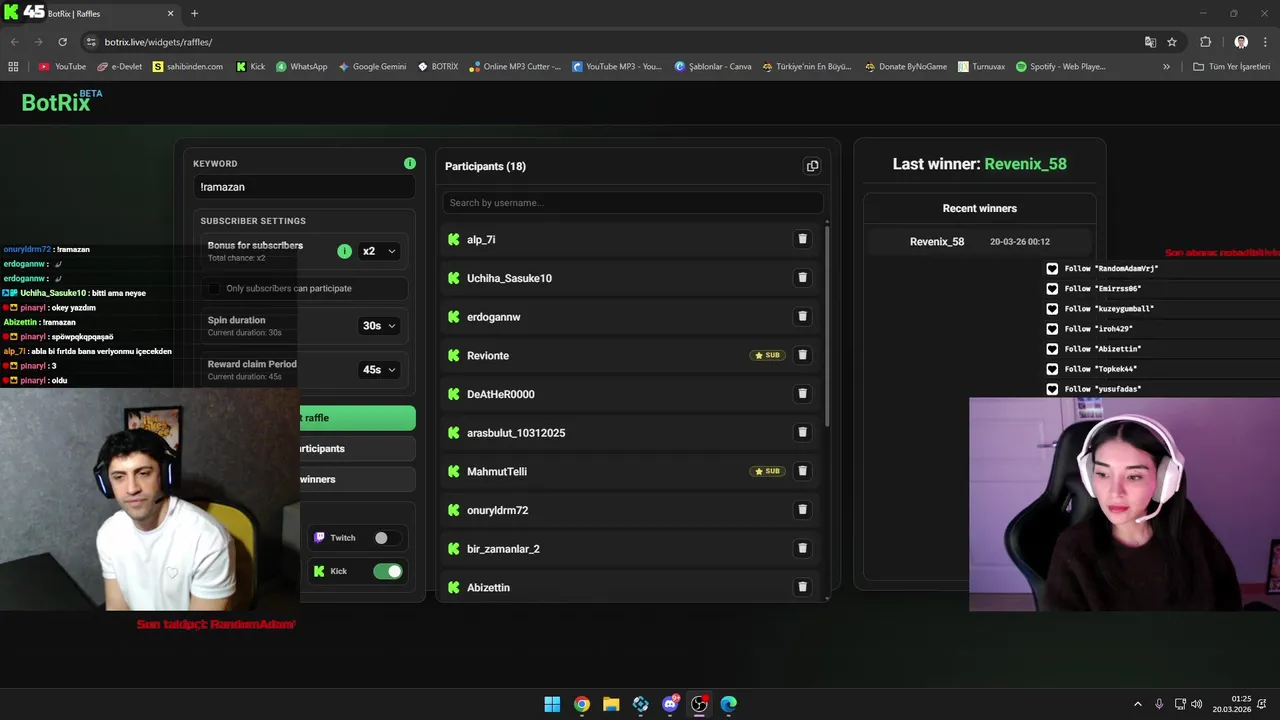
Task: Open OBS Studio from taskbar
Action: click(x=699, y=704)
